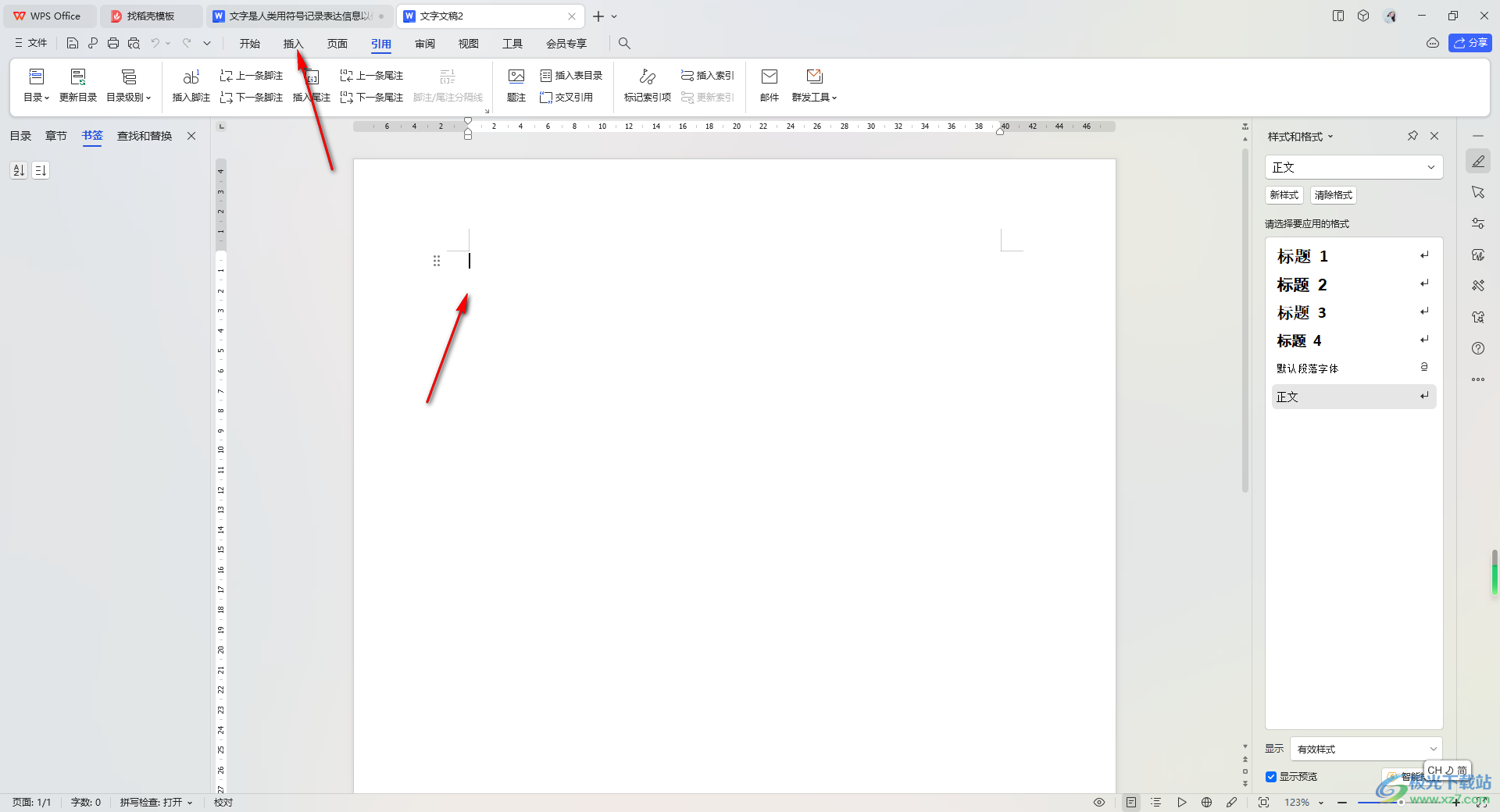This screenshot has width=1500, height=812.
Task: Apply the 标题 3 style
Action: coord(1354,313)
